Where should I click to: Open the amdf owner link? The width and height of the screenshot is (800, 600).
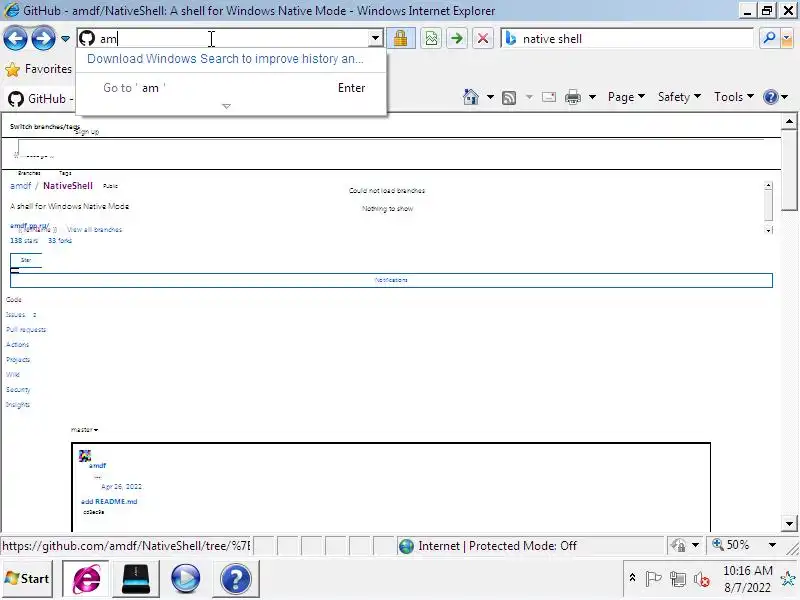[x=20, y=186]
